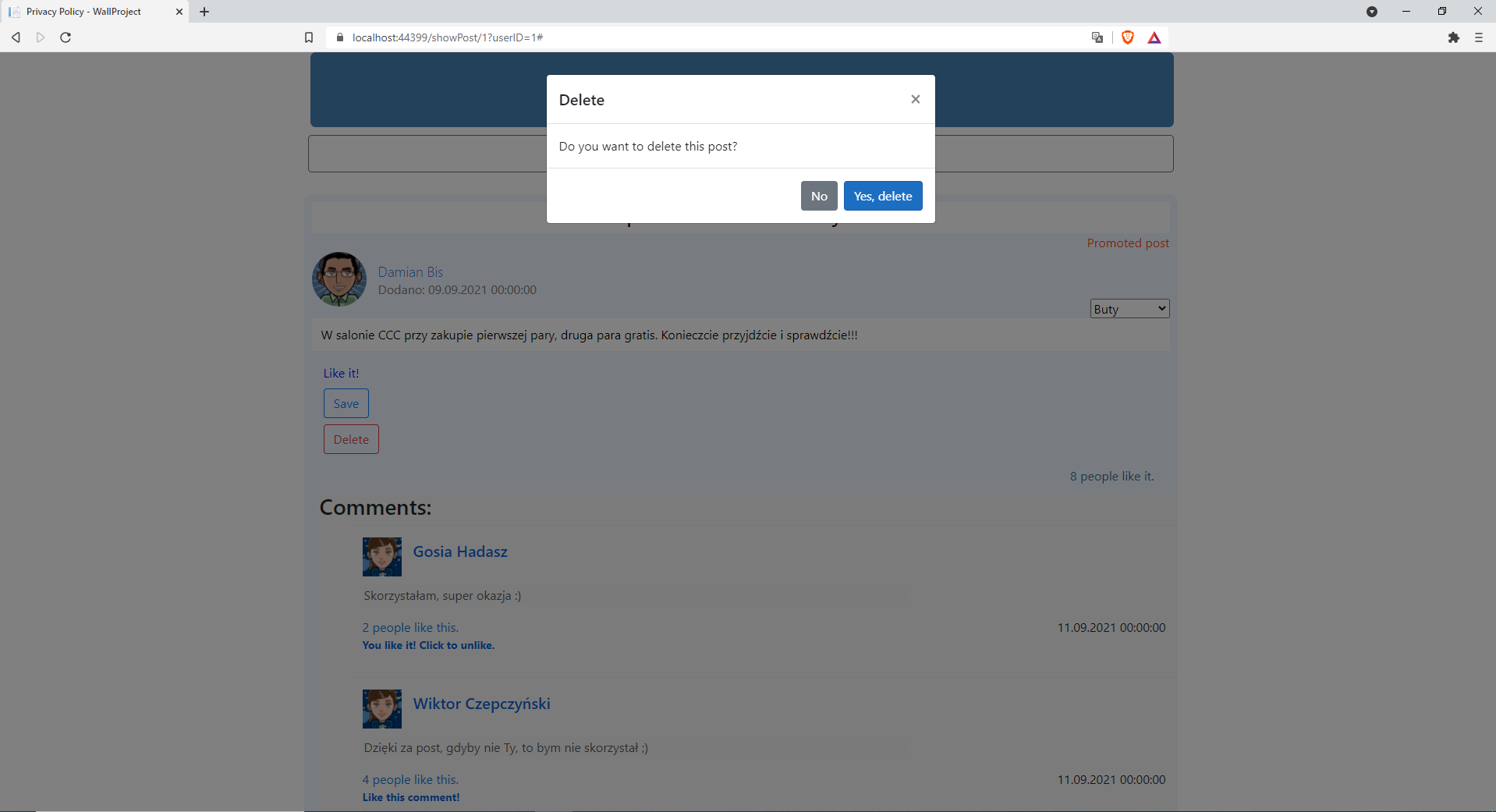1496x812 pixels.
Task: Click the Brave Shields icon in the toolbar
Action: click(1127, 37)
